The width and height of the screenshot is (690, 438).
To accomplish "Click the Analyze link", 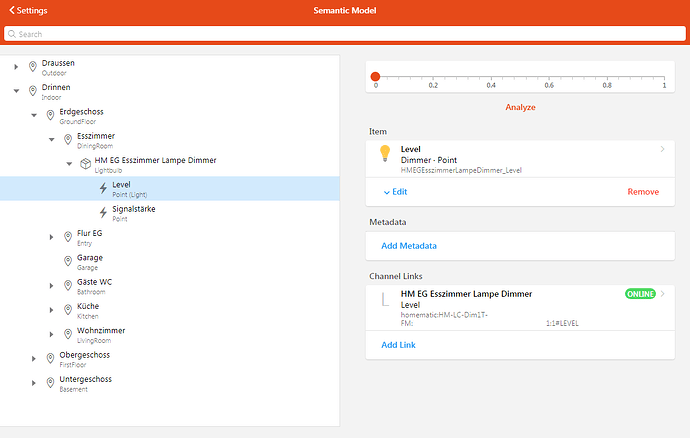I will [x=519, y=107].
